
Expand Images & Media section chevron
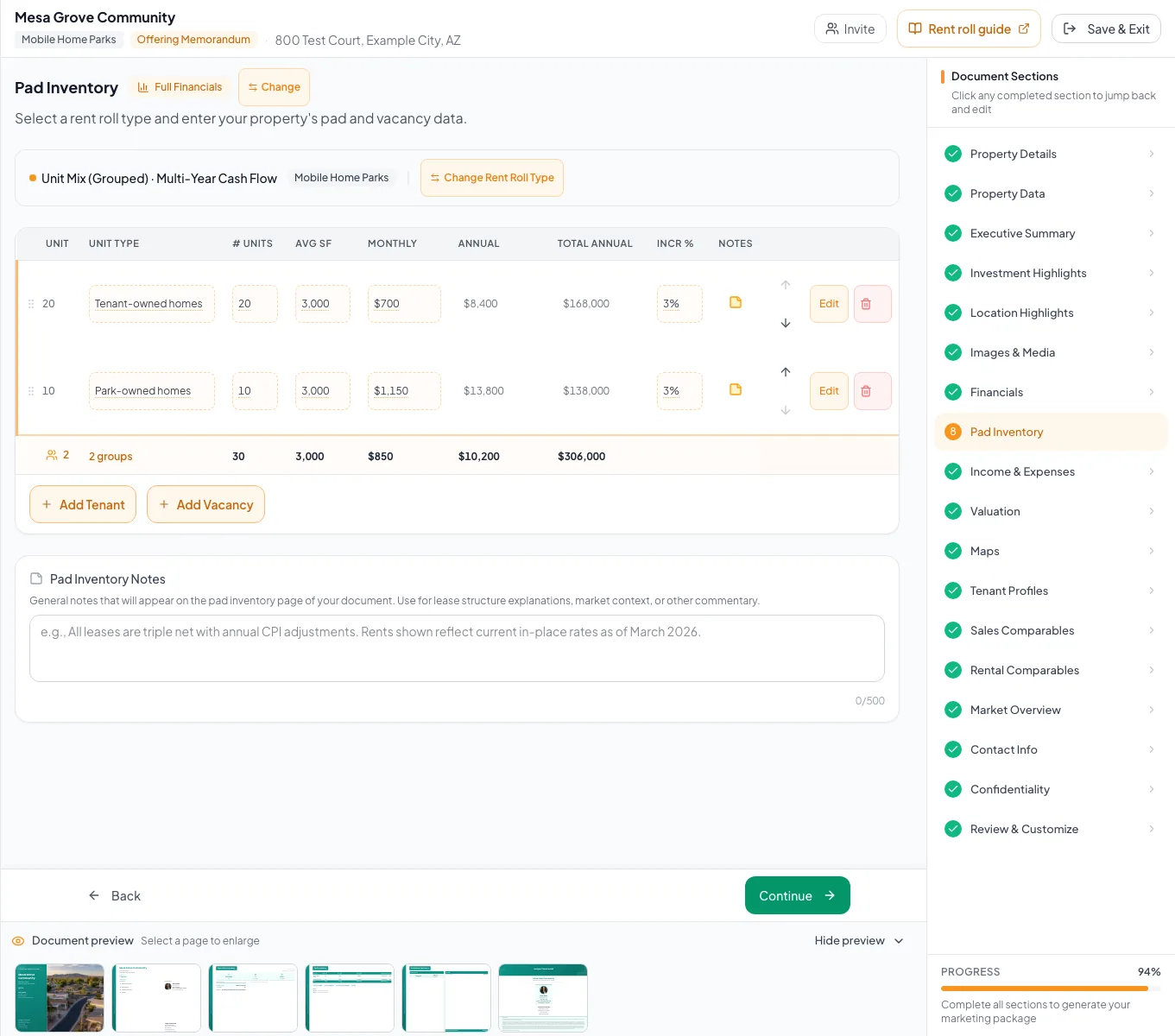click(x=1152, y=352)
